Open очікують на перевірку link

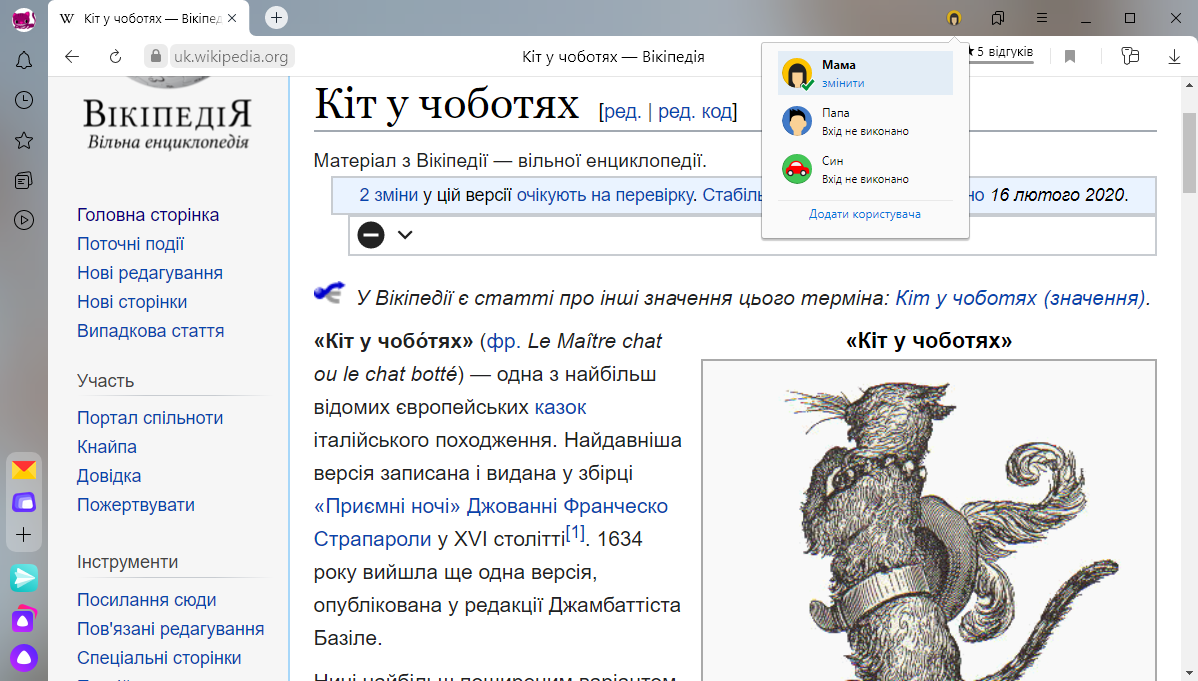605,195
